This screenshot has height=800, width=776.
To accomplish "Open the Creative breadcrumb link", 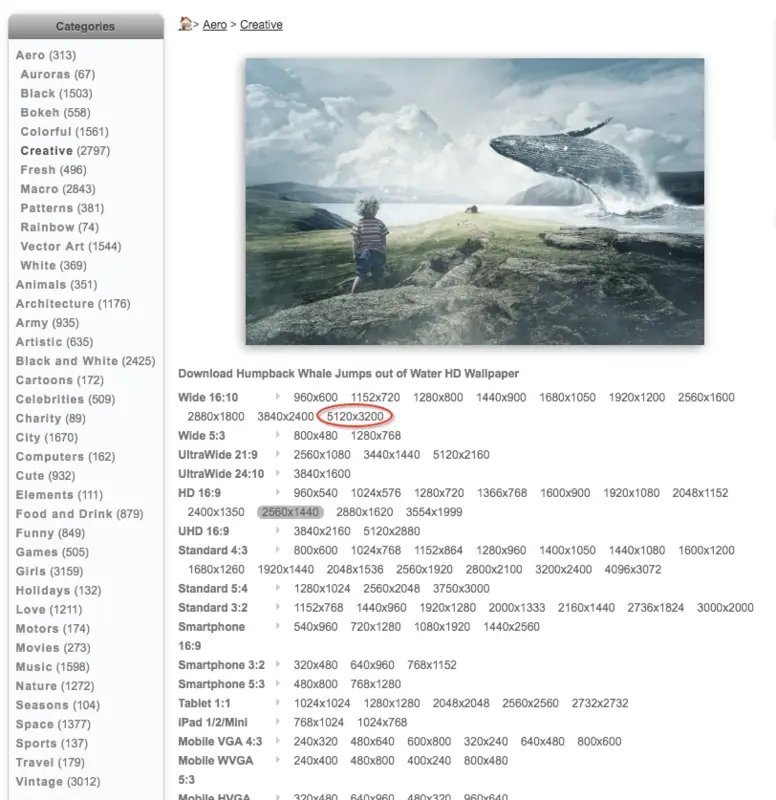I will (261, 24).
